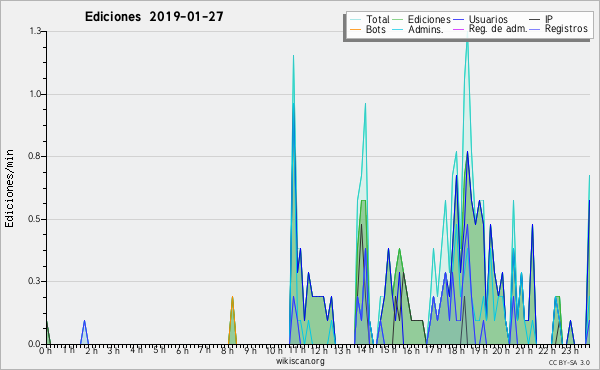Click the '12 h' x-axis label
The width and height of the screenshot is (600, 370).
[x=319, y=351]
